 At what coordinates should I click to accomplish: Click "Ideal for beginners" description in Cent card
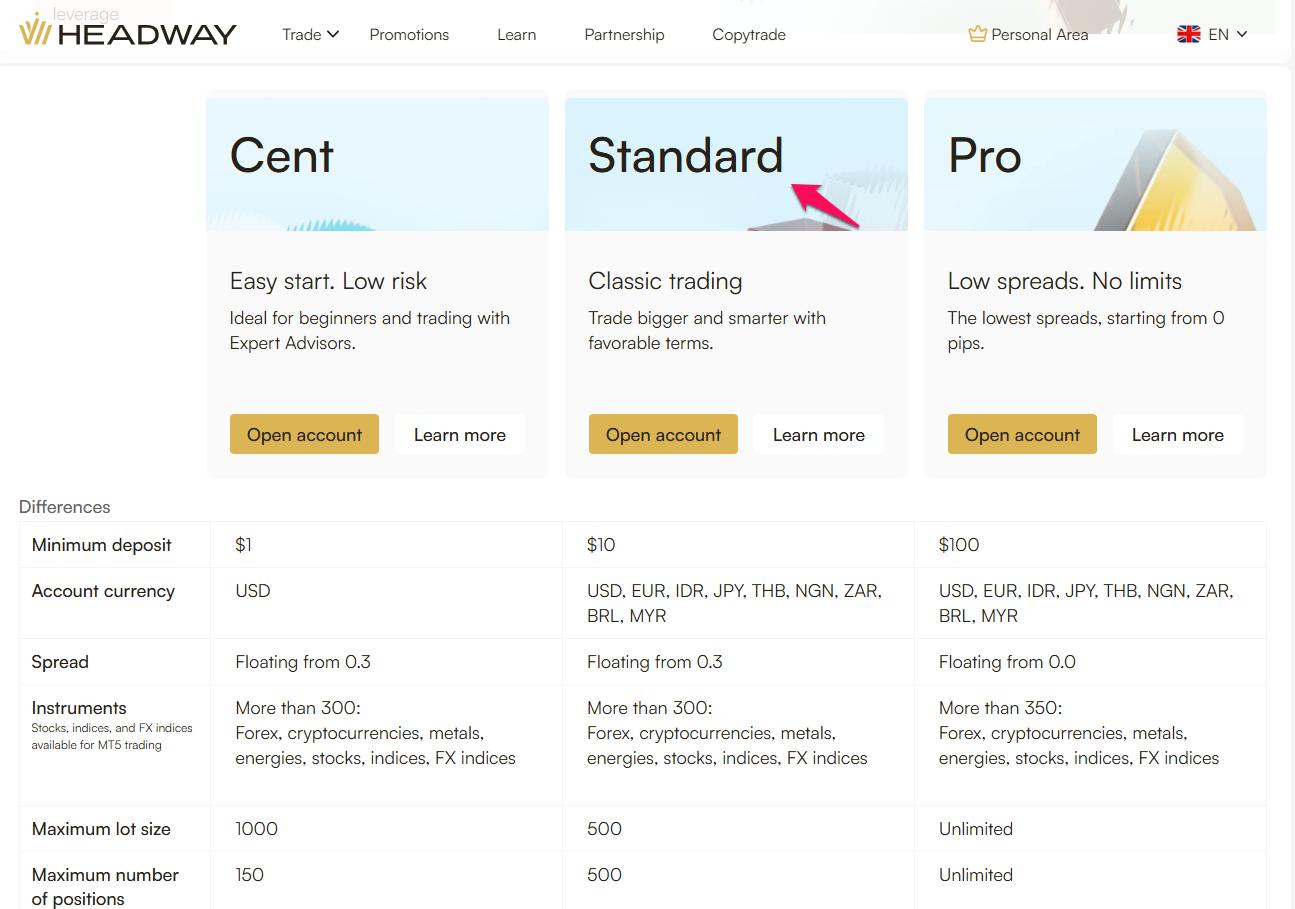[370, 331]
